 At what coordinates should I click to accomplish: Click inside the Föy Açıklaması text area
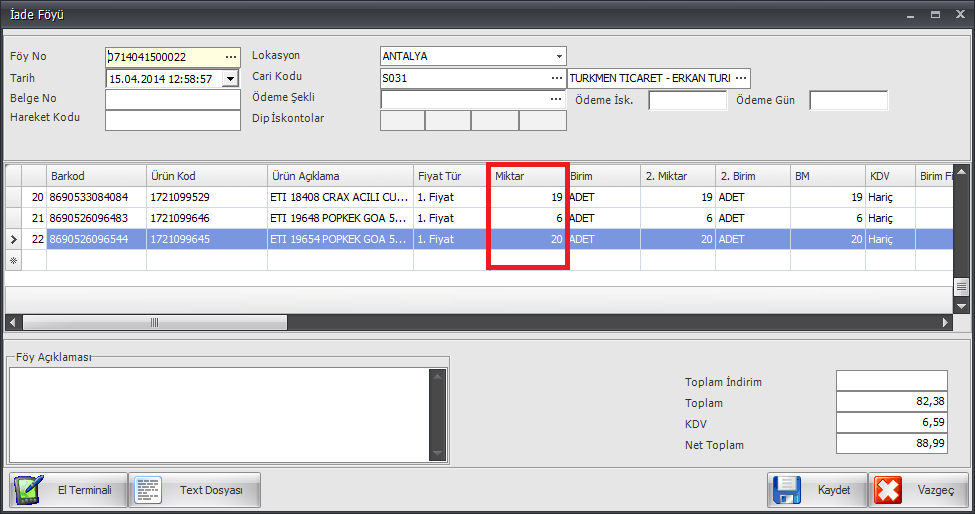tap(218, 414)
